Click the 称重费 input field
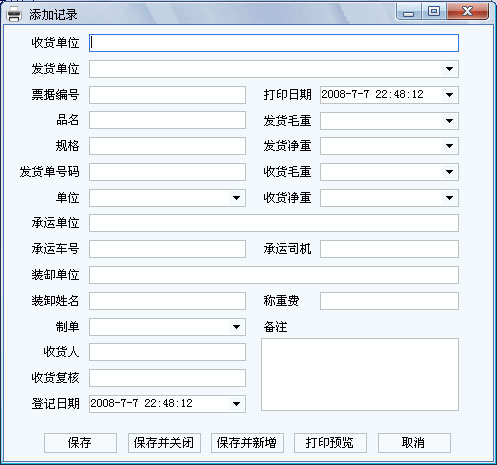Image resolution: width=497 pixels, height=465 pixels. pos(389,301)
